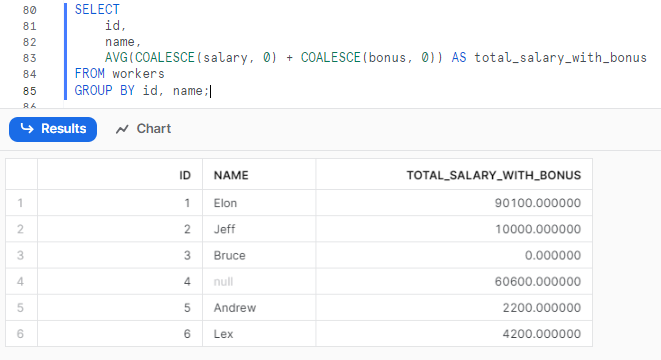Click the ID cell with value 5
The image size is (661, 360).
[x=120, y=308]
